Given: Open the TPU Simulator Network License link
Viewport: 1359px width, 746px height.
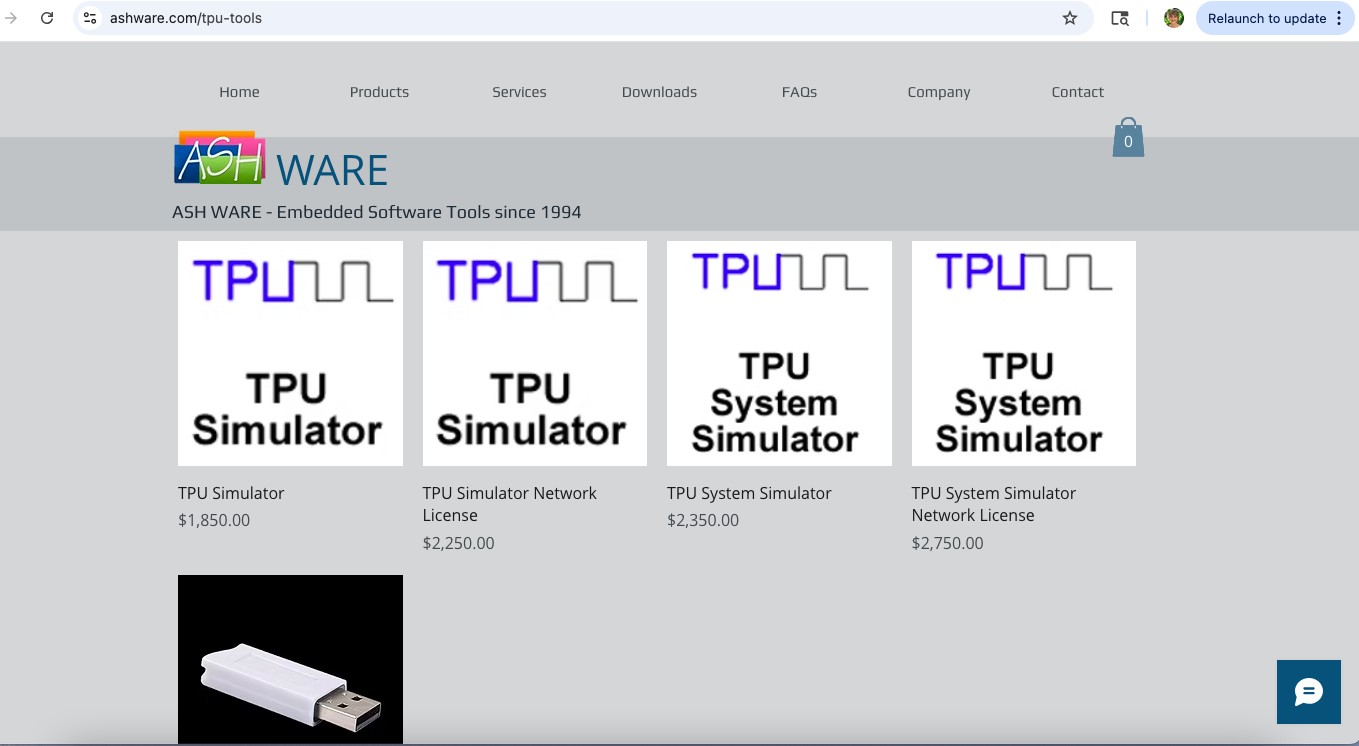Looking at the screenshot, I should [509, 504].
